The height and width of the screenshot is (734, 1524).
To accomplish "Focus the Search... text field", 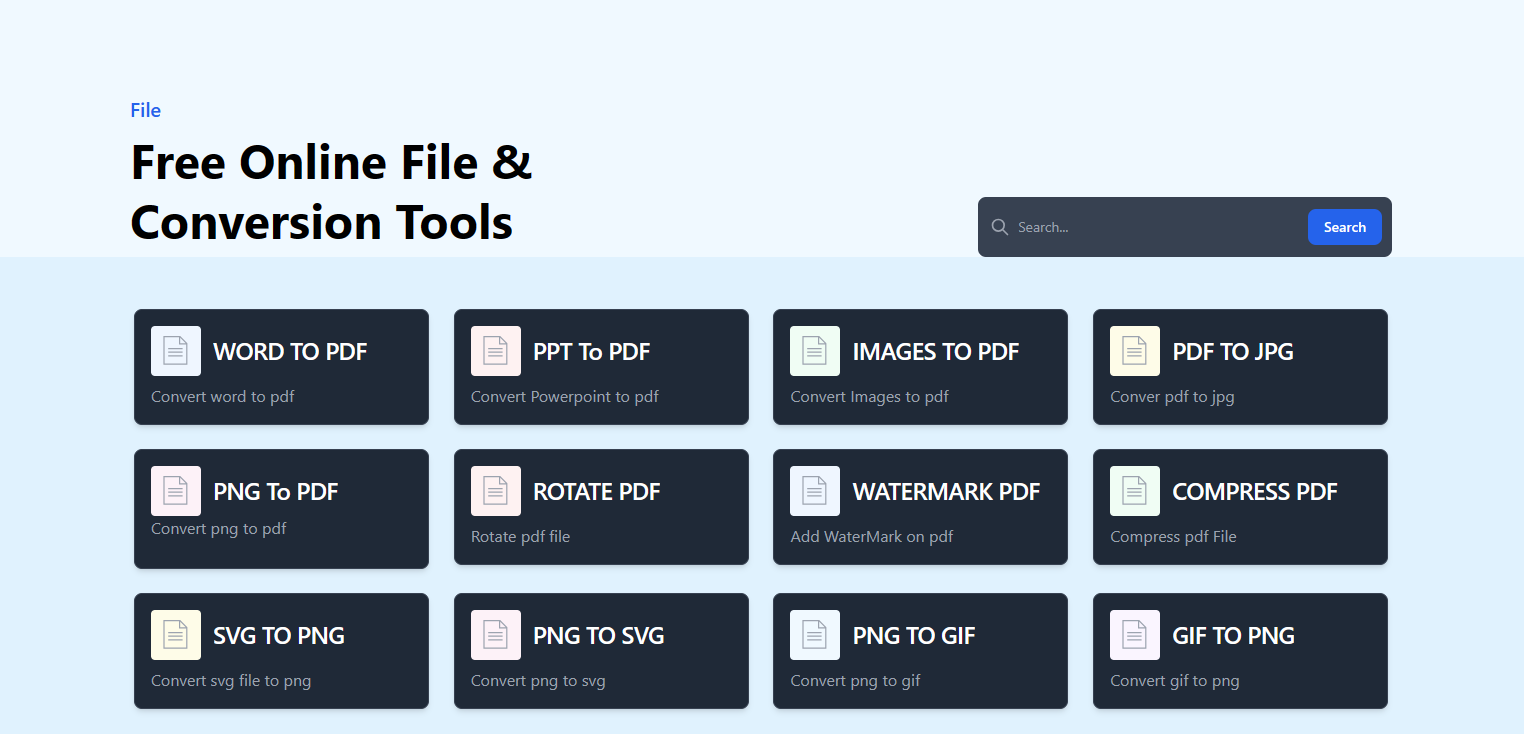I will coord(1158,227).
